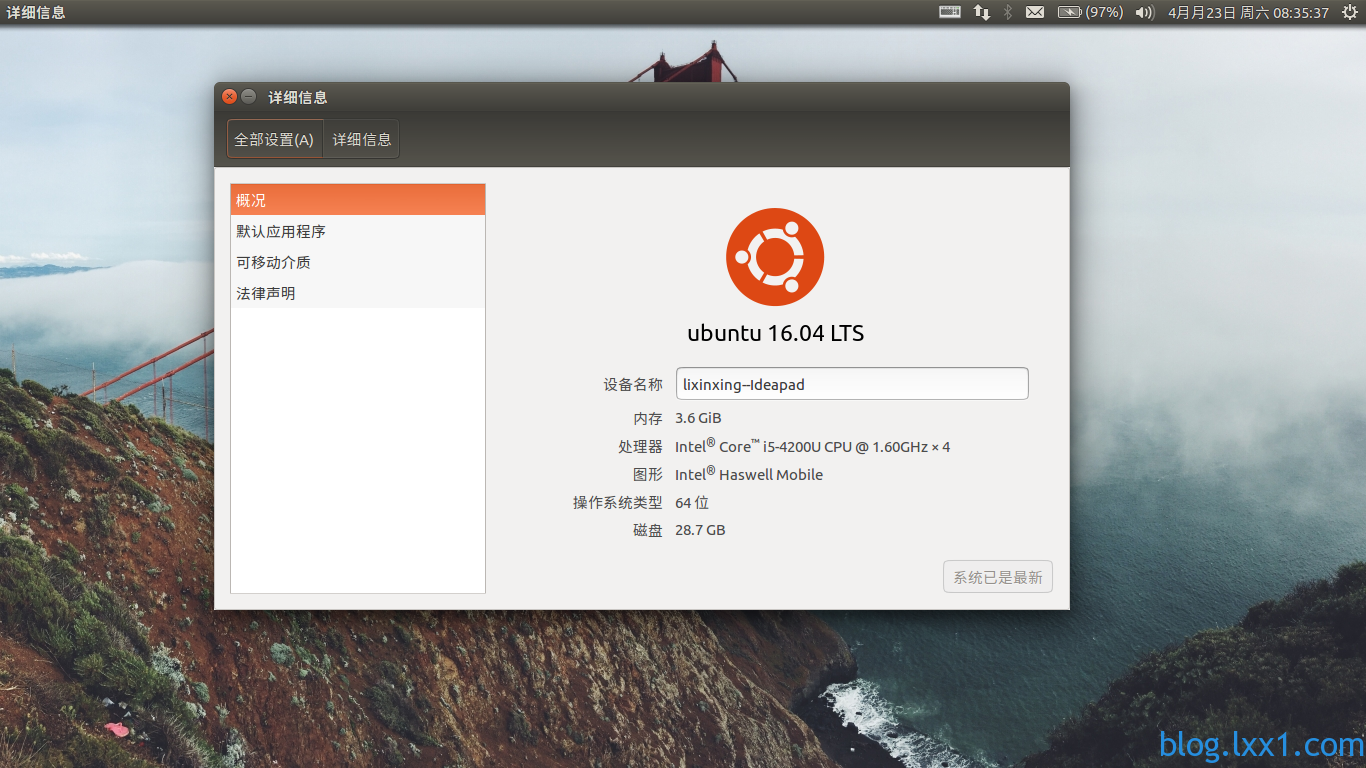Image resolution: width=1366 pixels, height=768 pixels.
Task: Open the mail envelope messaging indicator
Action: tap(1035, 12)
